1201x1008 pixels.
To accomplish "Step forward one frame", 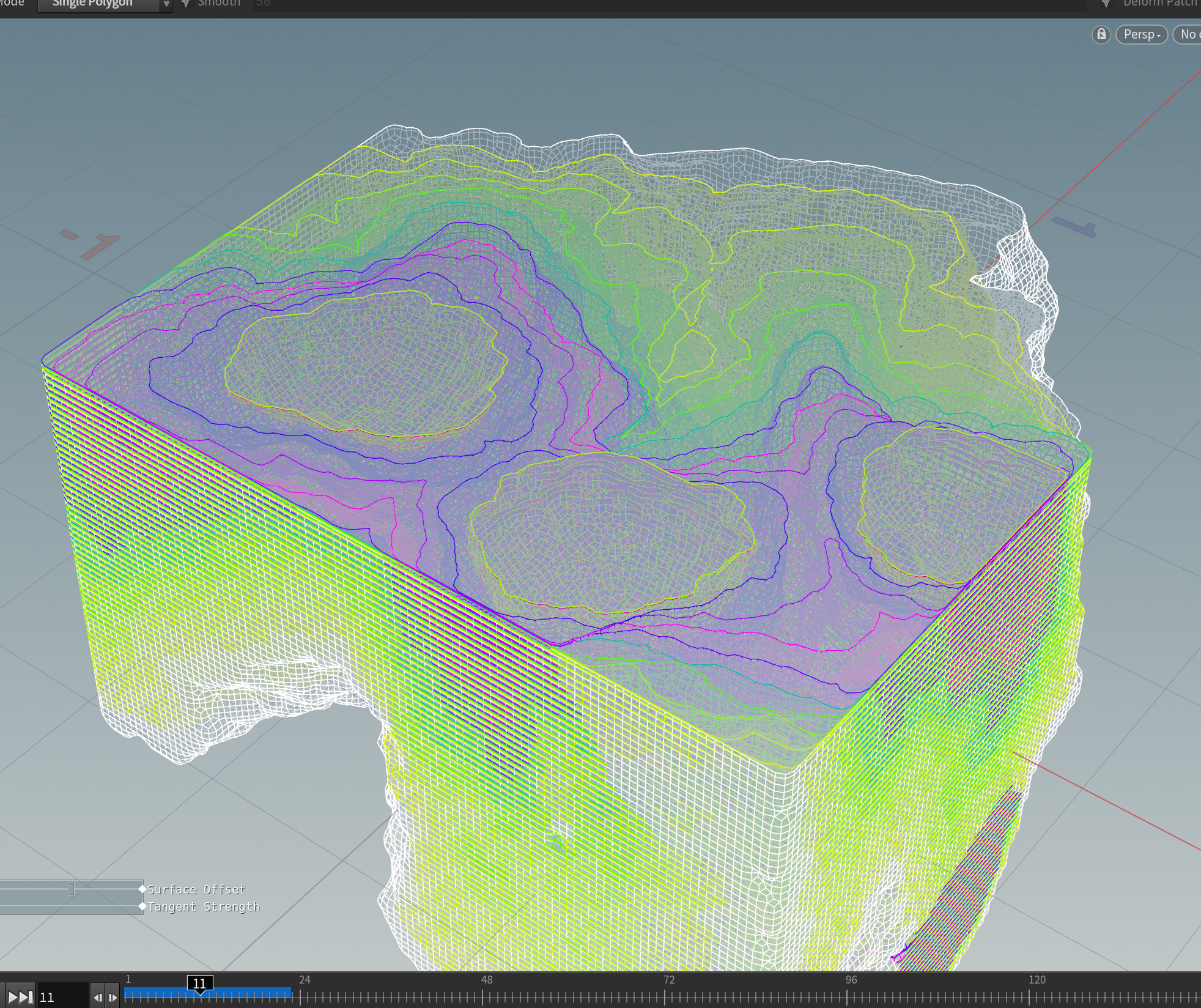I will tap(113, 997).
